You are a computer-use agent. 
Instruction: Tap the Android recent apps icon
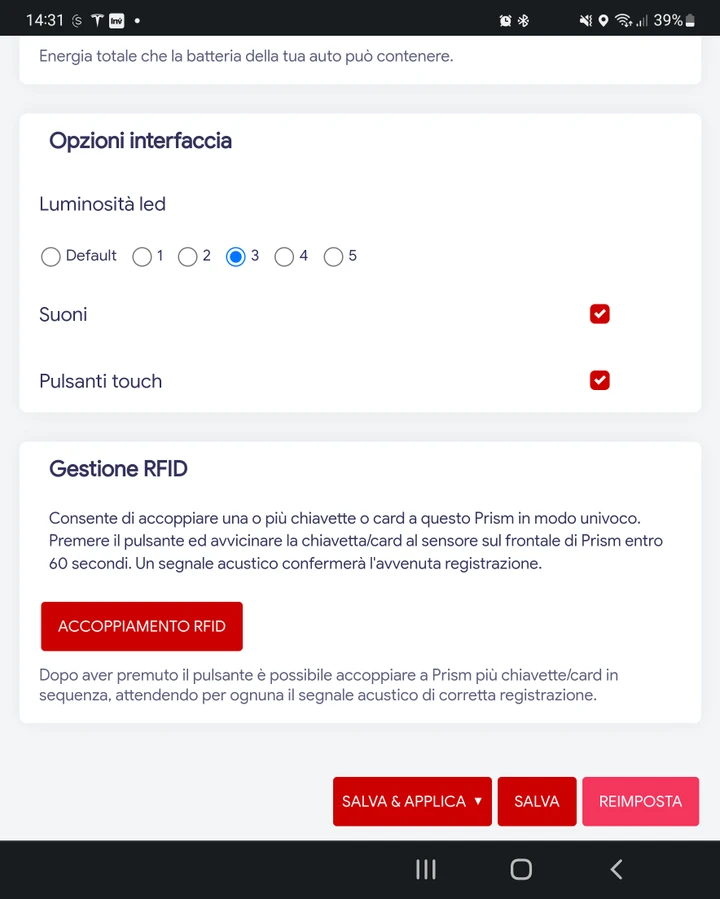tap(426, 869)
